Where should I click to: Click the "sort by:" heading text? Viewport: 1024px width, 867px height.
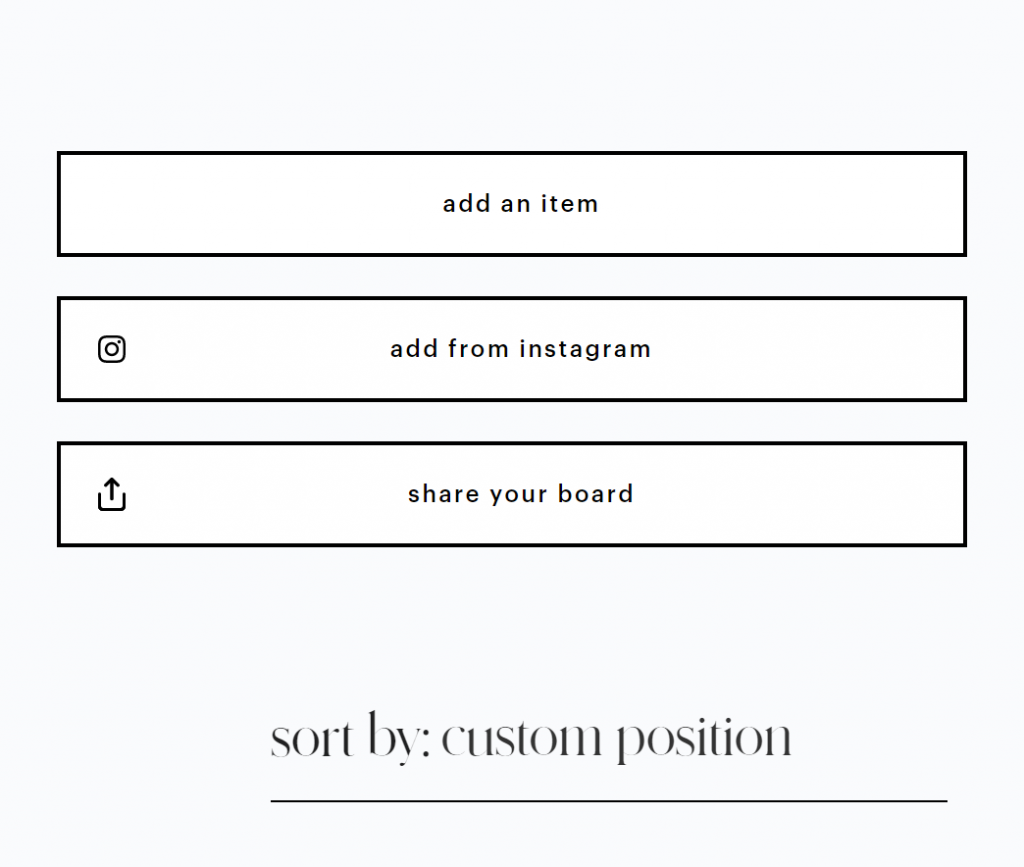[350, 740]
